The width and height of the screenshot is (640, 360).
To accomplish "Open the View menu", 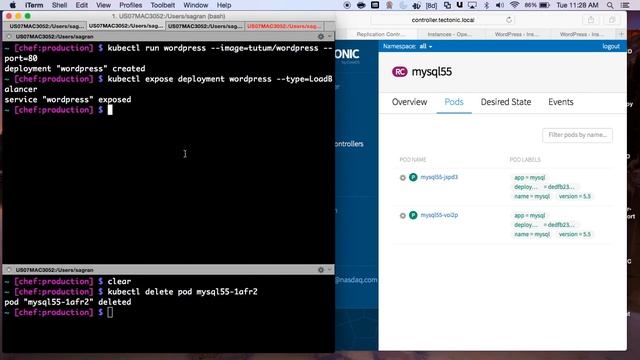I will tap(103, 5).
